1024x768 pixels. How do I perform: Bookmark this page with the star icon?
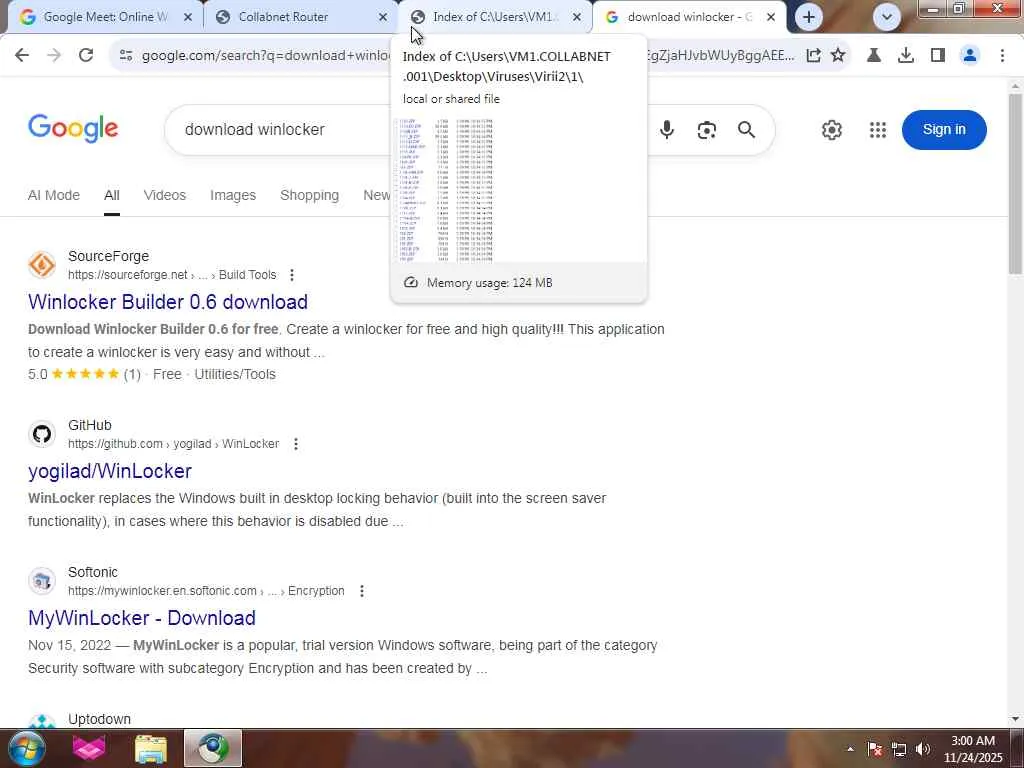click(x=838, y=56)
